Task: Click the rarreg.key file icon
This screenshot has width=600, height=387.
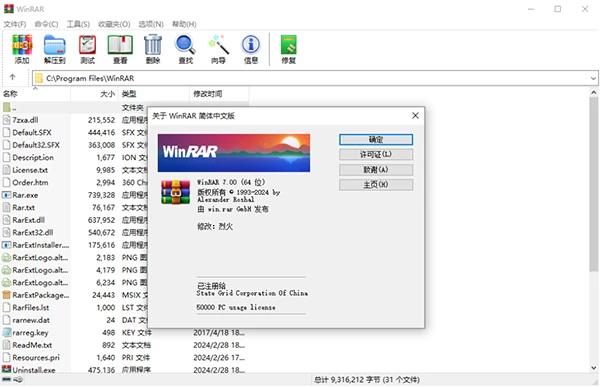Action: pos(7,333)
